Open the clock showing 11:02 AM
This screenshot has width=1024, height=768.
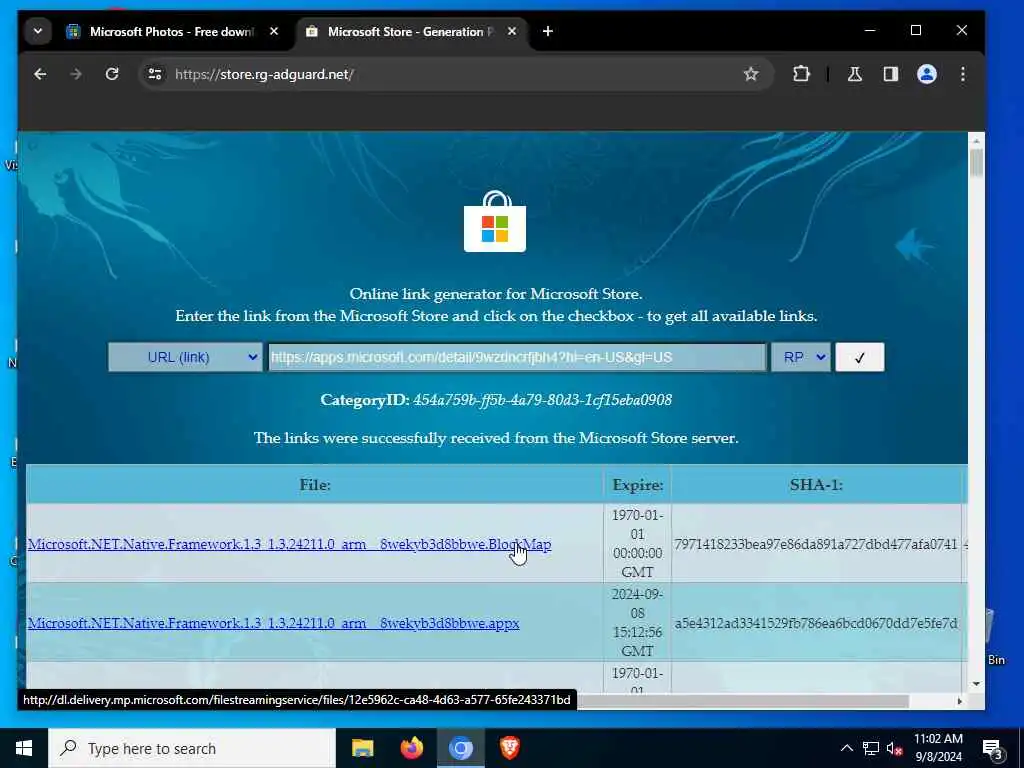pos(938,748)
